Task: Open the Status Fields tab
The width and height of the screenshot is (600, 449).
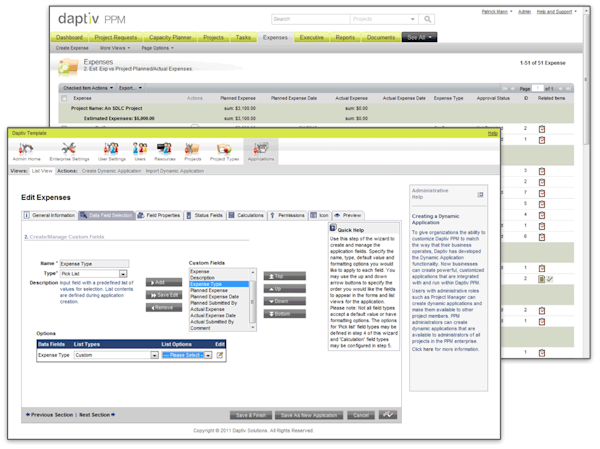Action: click(x=205, y=216)
